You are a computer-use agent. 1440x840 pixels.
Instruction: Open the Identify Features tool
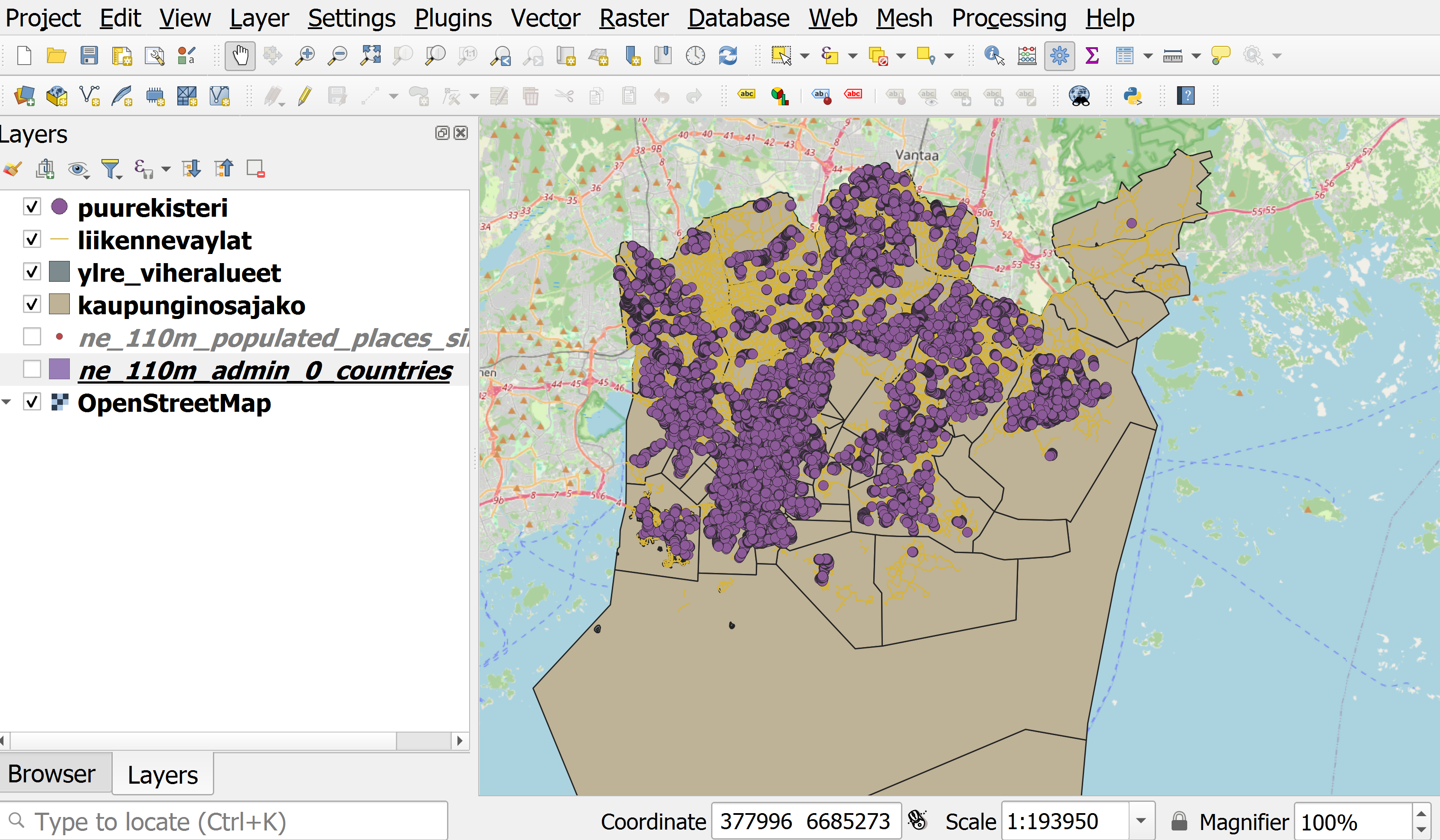(x=994, y=56)
